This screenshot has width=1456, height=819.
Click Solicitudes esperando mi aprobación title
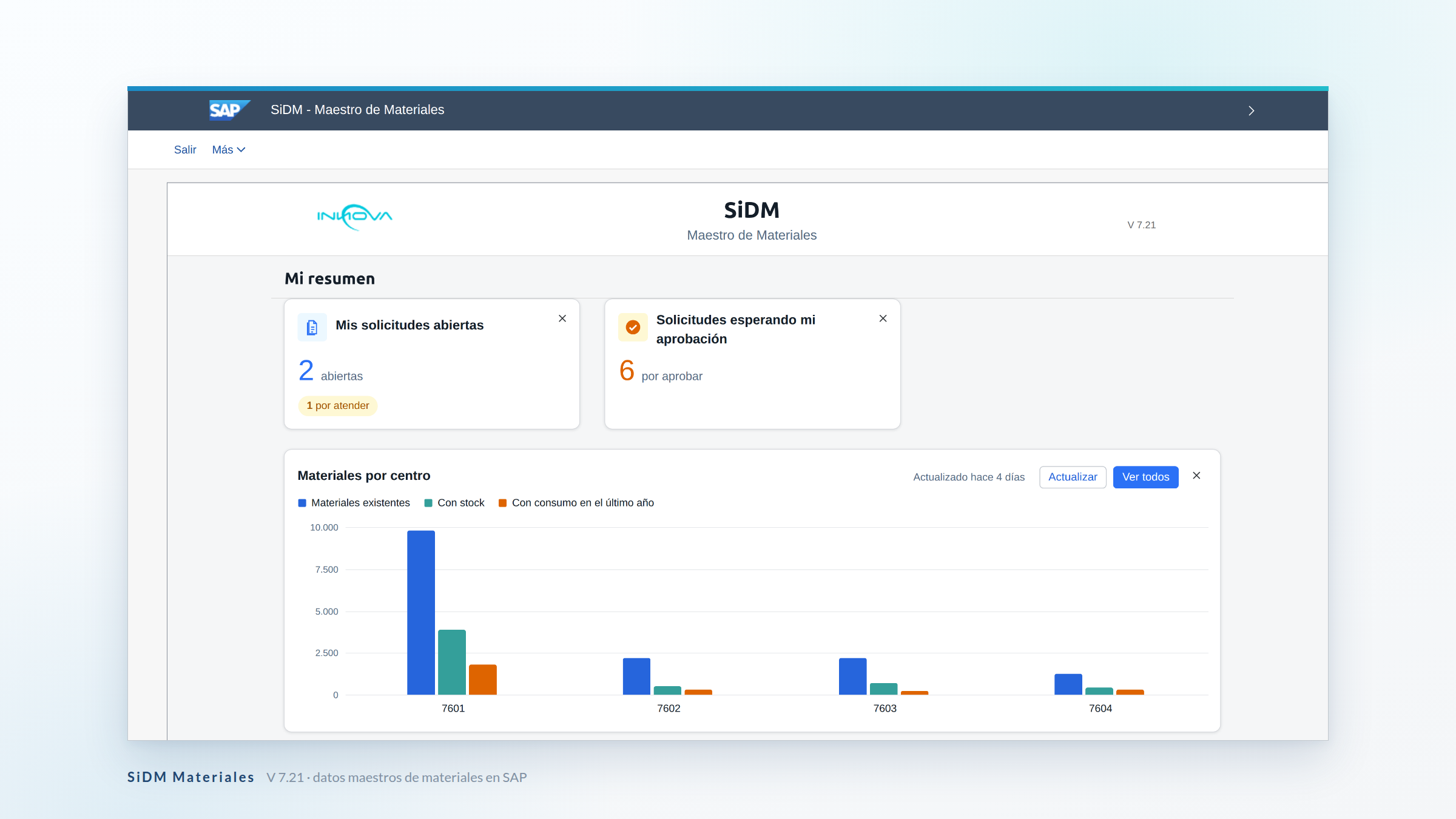coord(736,329)
